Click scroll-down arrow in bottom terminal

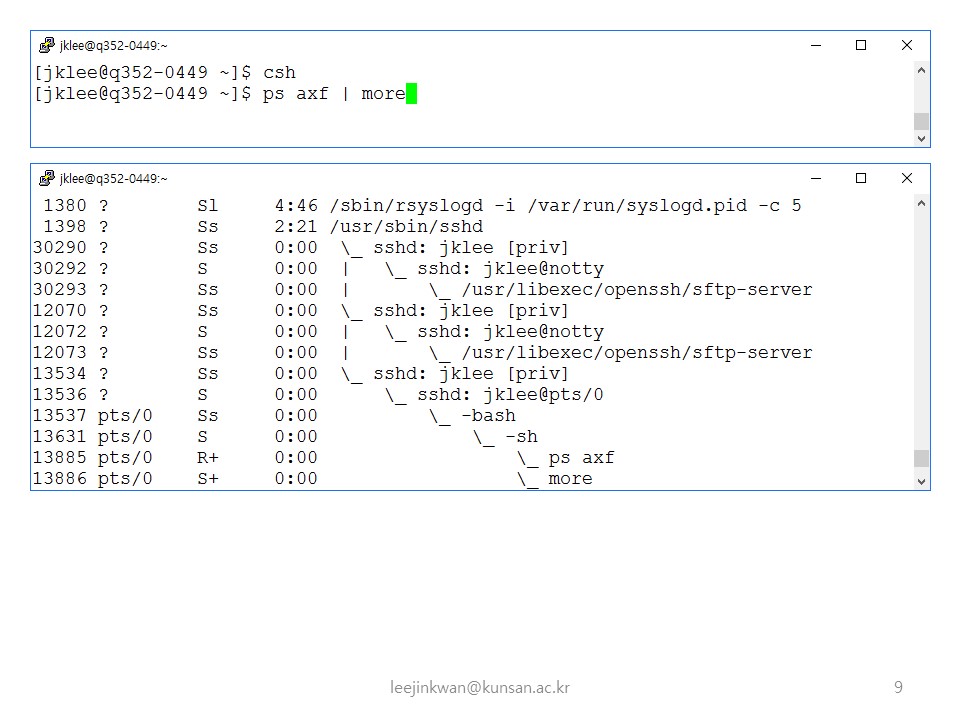(921, 481)
